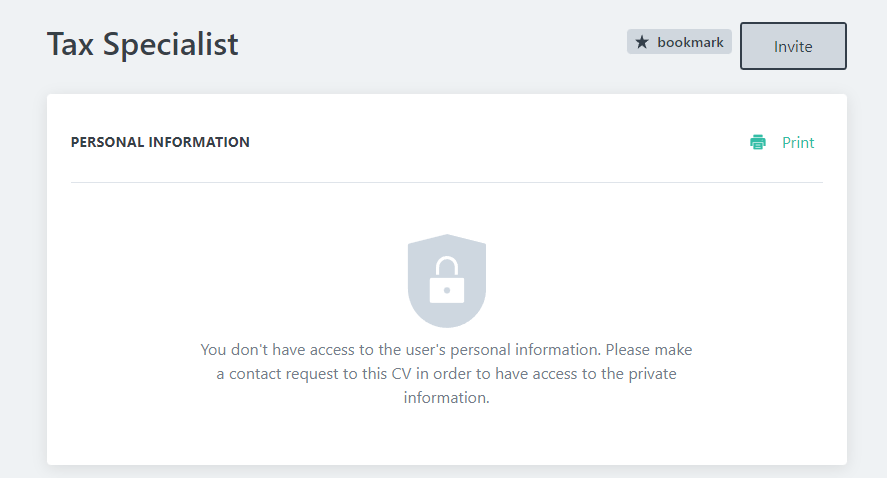
Task: Click the divider under Personal Information heading
Action: [446, 182]
